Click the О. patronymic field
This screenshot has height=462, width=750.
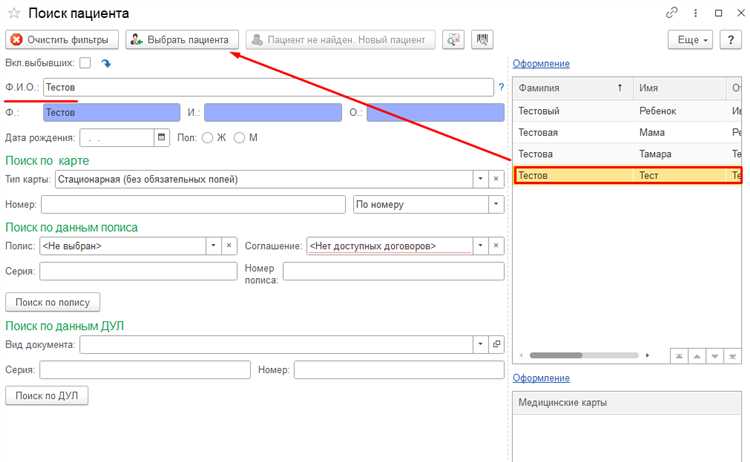(x=435, y=112)
